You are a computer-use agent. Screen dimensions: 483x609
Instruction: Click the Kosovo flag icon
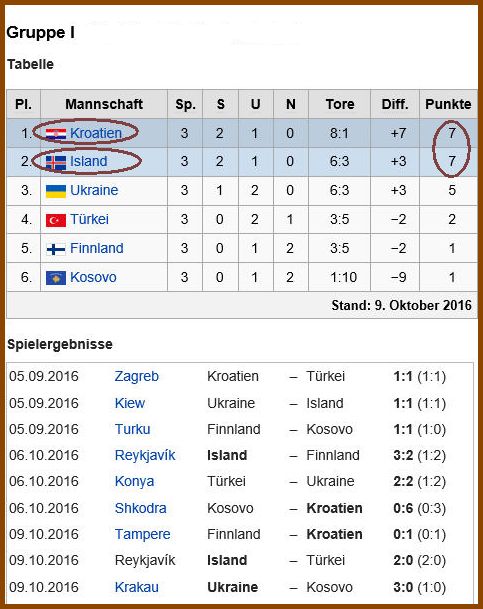(56, 278)
